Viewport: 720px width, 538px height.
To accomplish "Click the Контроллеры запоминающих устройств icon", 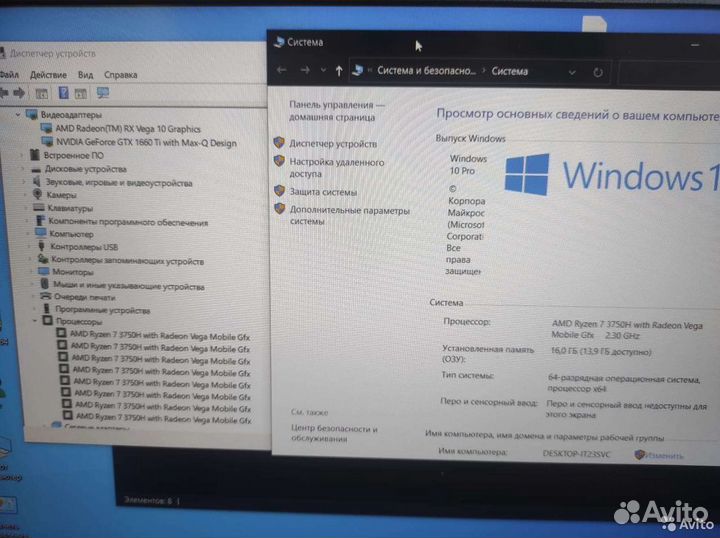I will 43,260.
